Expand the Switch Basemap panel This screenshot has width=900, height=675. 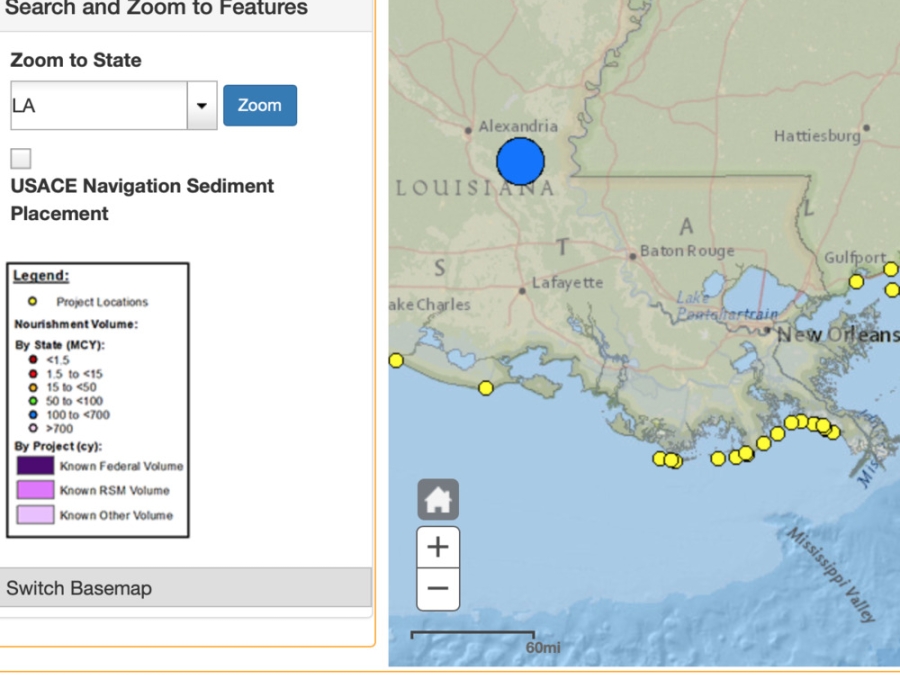point(186,588)
